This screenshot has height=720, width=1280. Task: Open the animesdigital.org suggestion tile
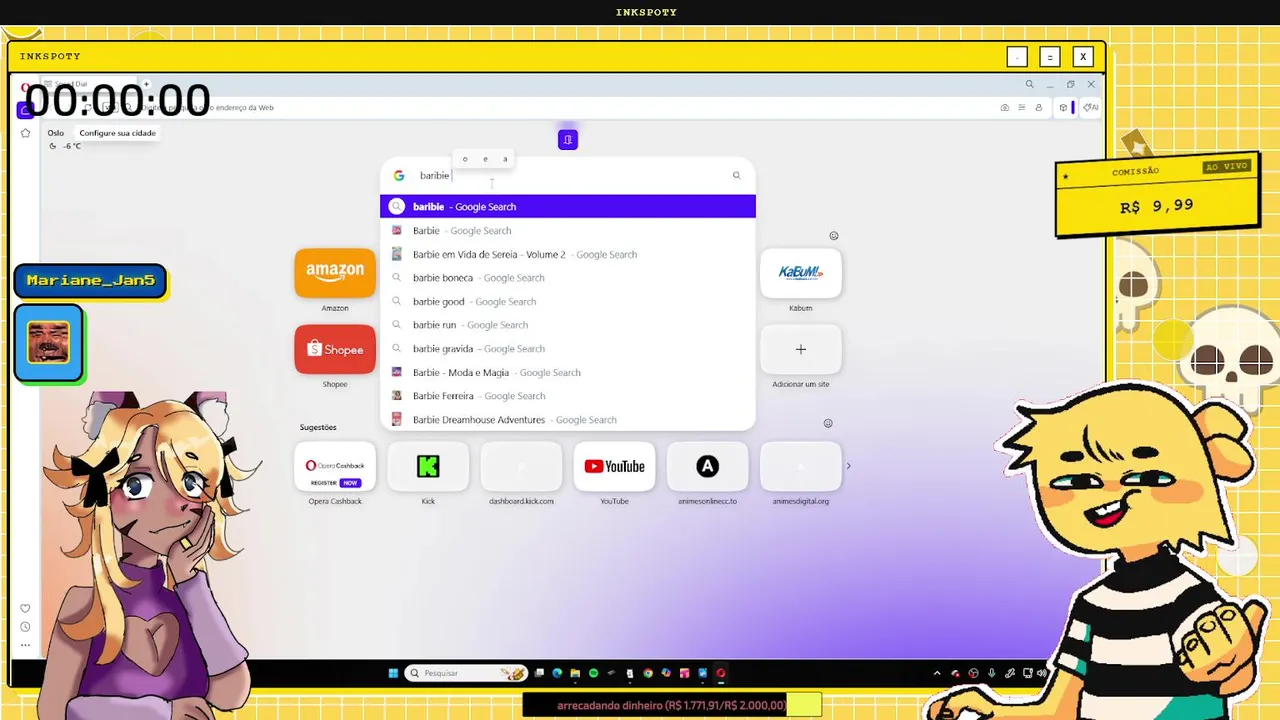tap(801, 466)
